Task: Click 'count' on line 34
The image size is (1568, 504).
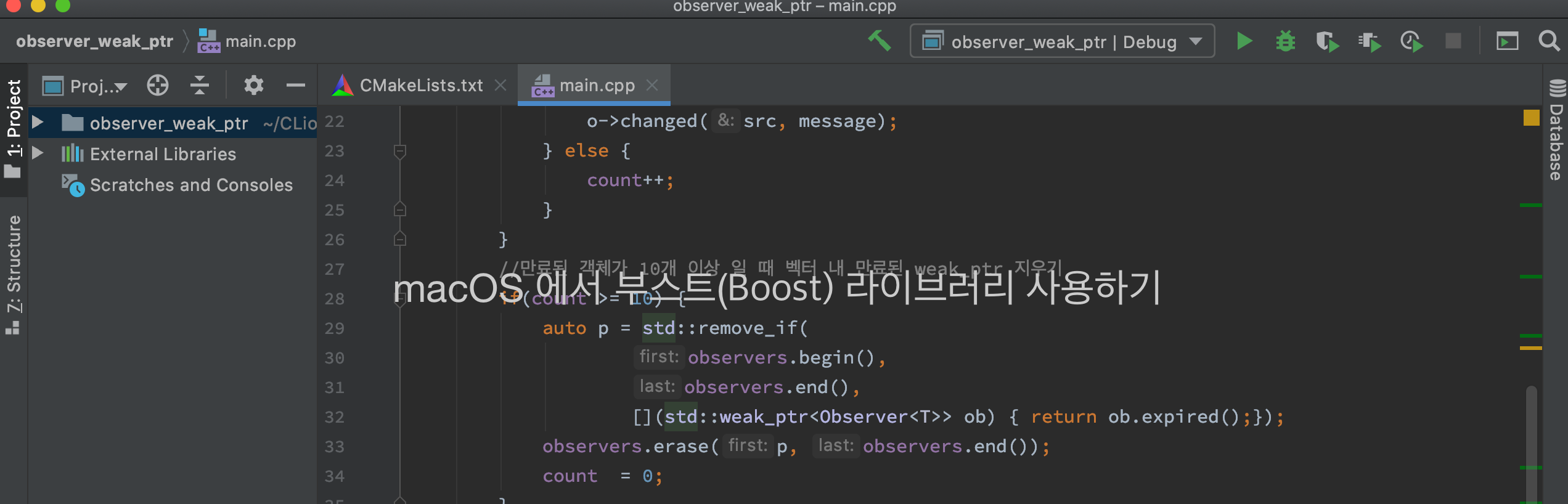Action: coord(570,476)
